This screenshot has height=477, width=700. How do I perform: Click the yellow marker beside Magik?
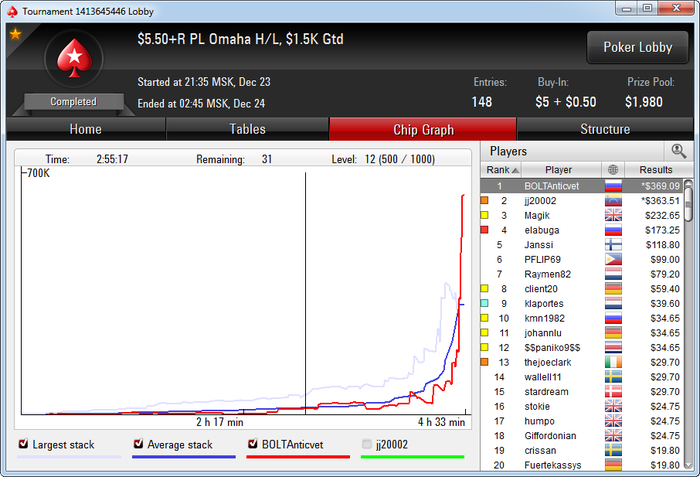[484, 215]
